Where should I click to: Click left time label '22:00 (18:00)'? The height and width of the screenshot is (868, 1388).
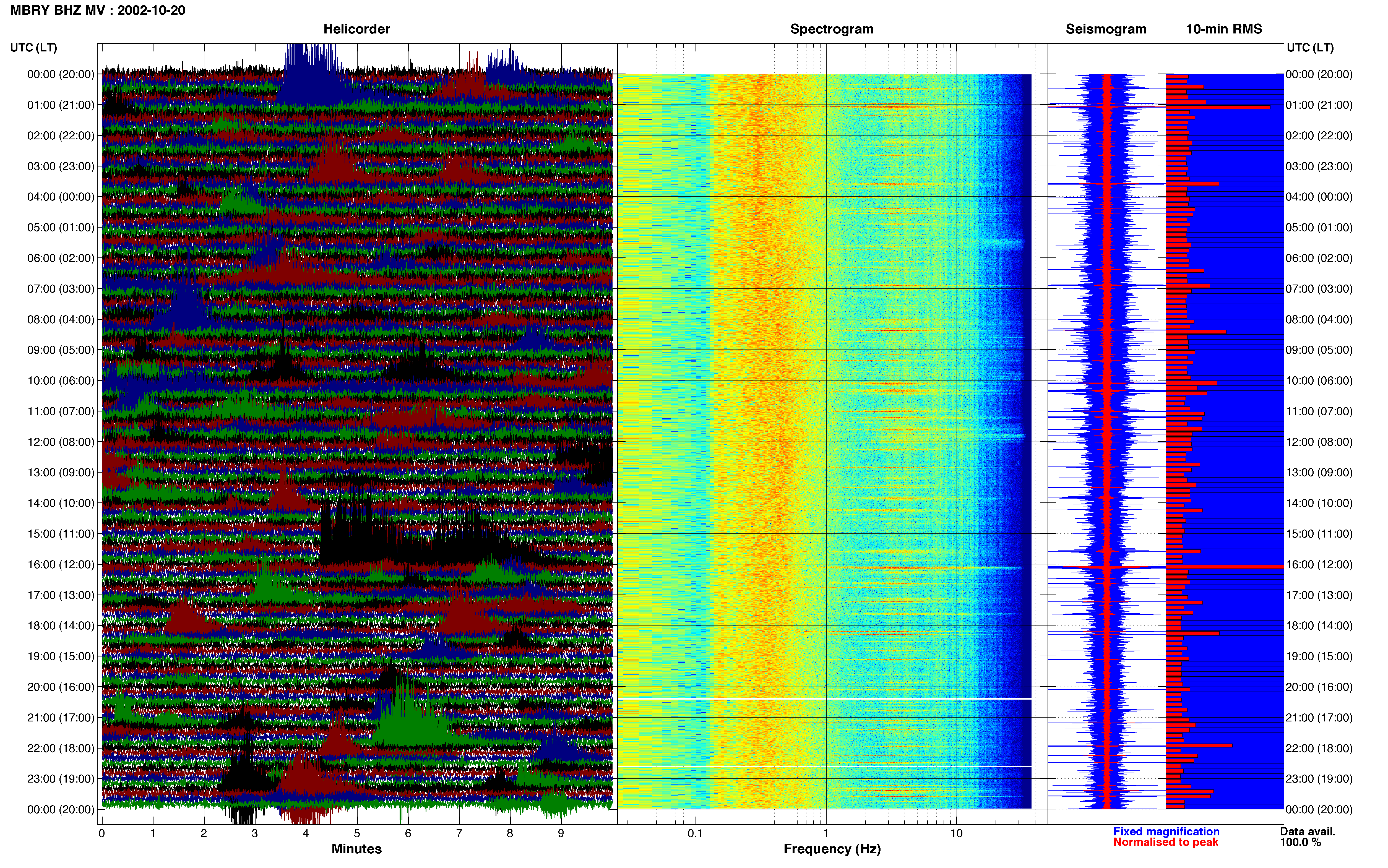tap(61, 748)
